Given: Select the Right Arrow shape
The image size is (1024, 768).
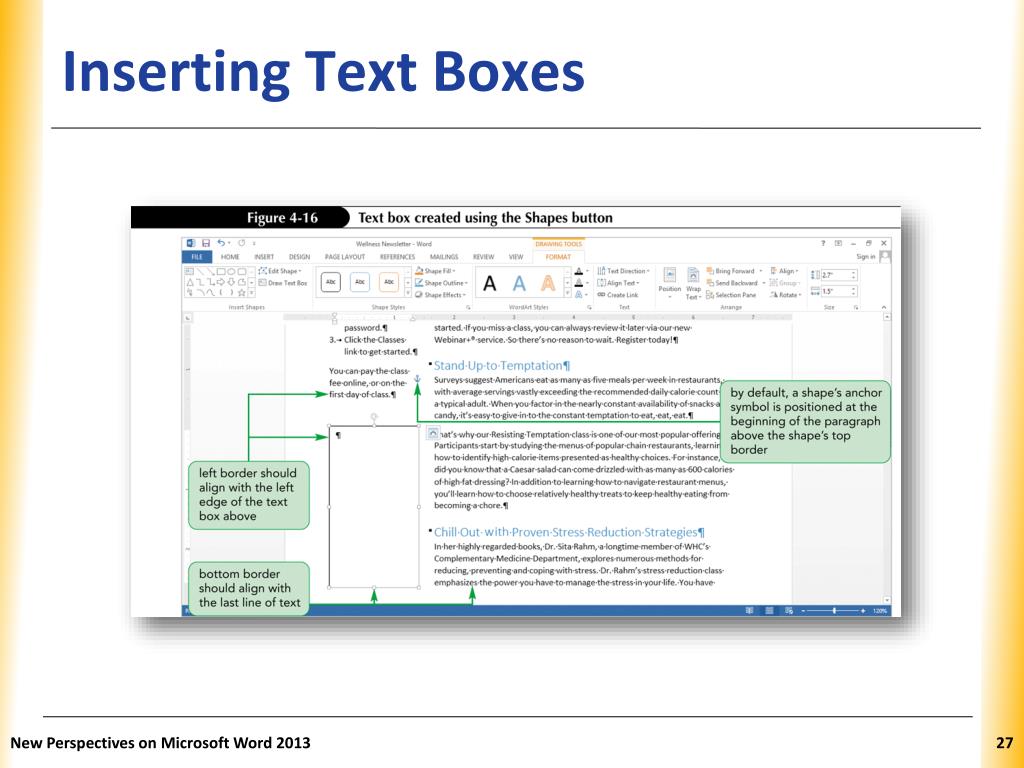Looking at the screenshot, I should click(x=221, y=282).
